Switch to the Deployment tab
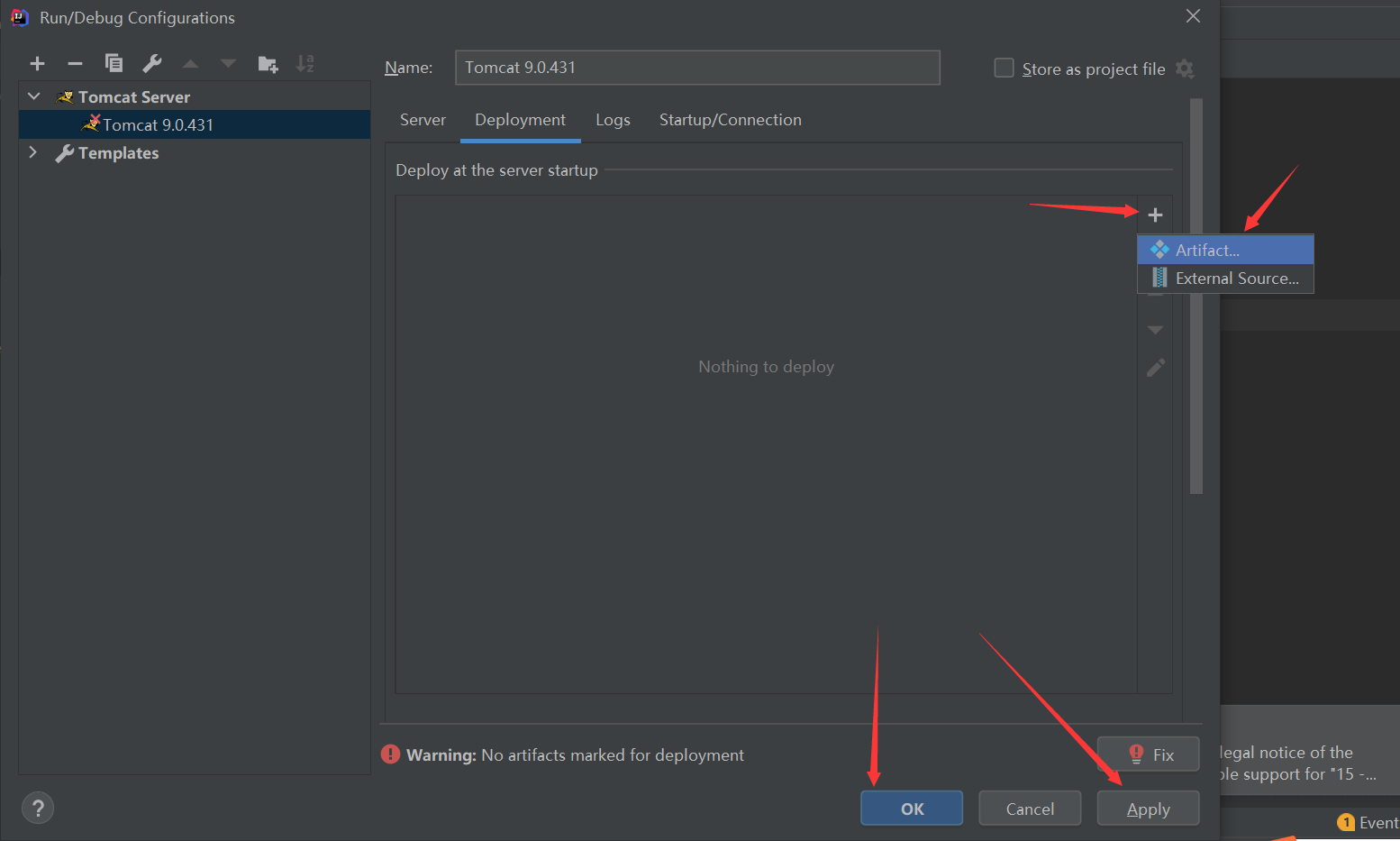 click(520, 120)
